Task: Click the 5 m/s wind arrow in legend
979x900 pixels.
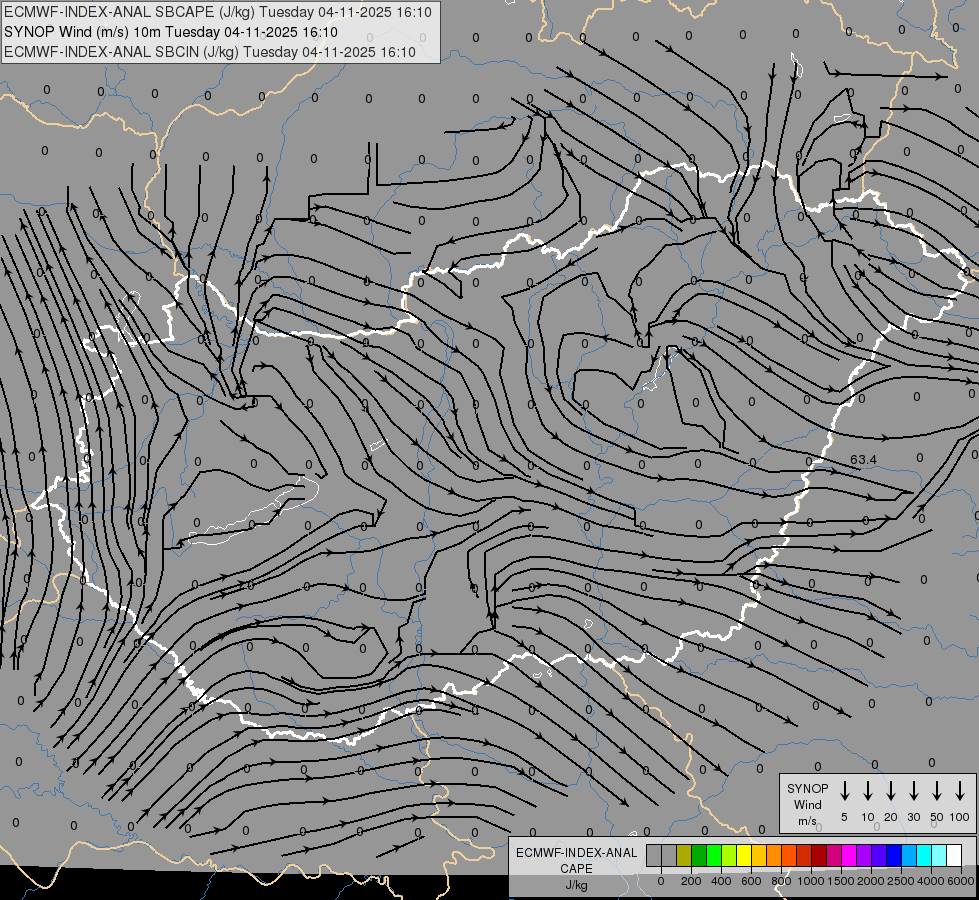Action: coord(845,791)
